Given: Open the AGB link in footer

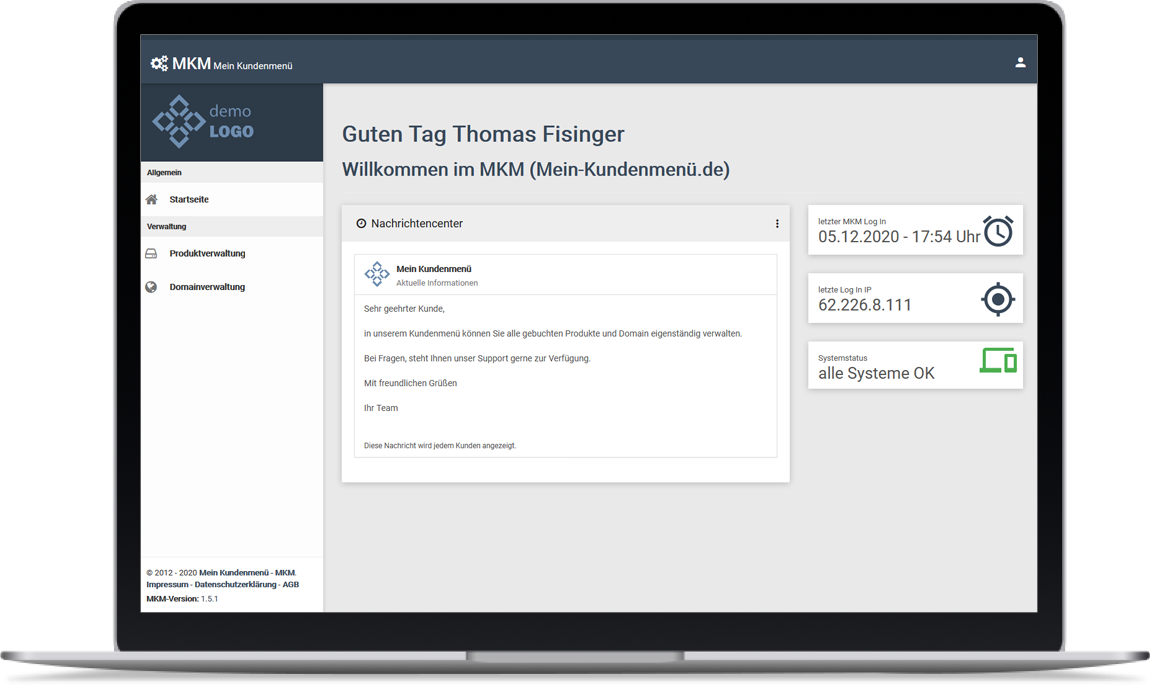Looking at the screenshot, I should pos(290,585).
